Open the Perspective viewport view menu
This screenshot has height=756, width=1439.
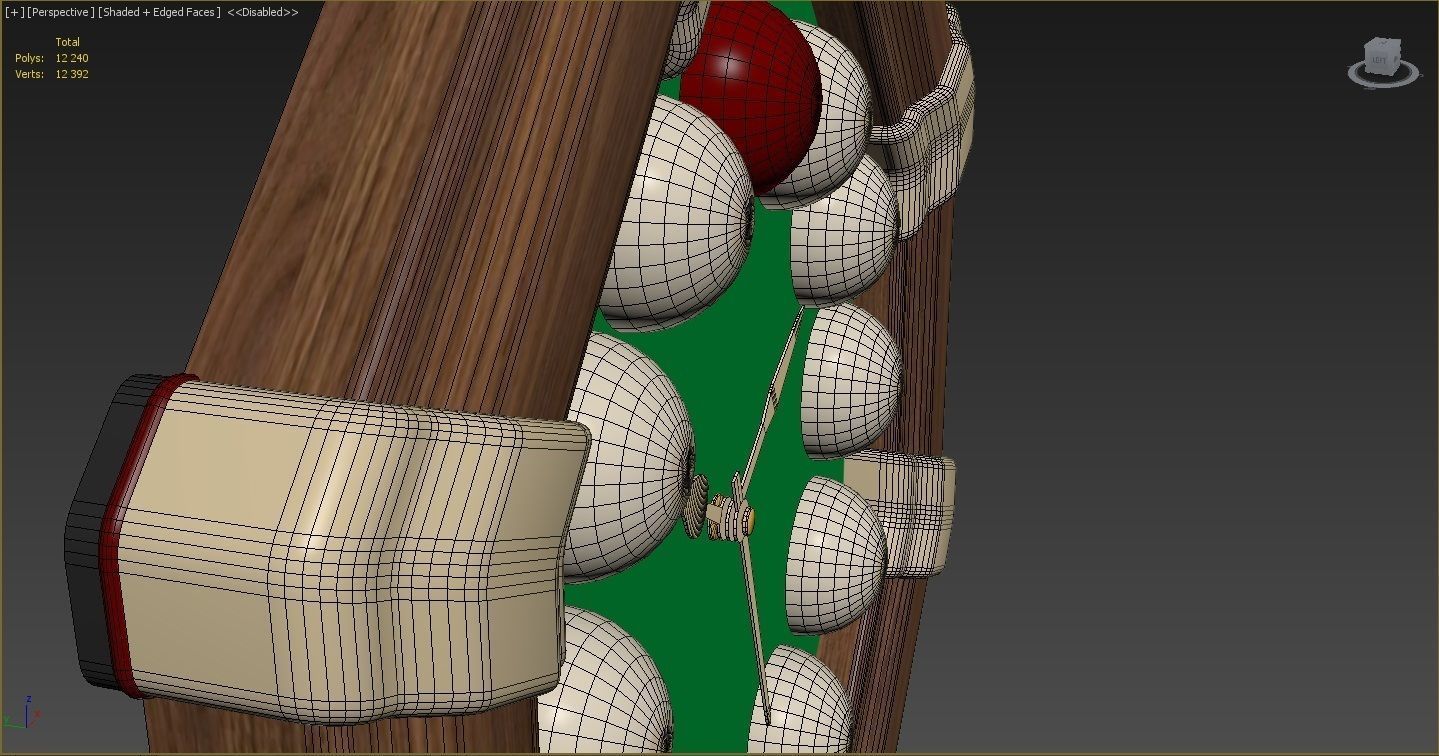tap(60, 12)
